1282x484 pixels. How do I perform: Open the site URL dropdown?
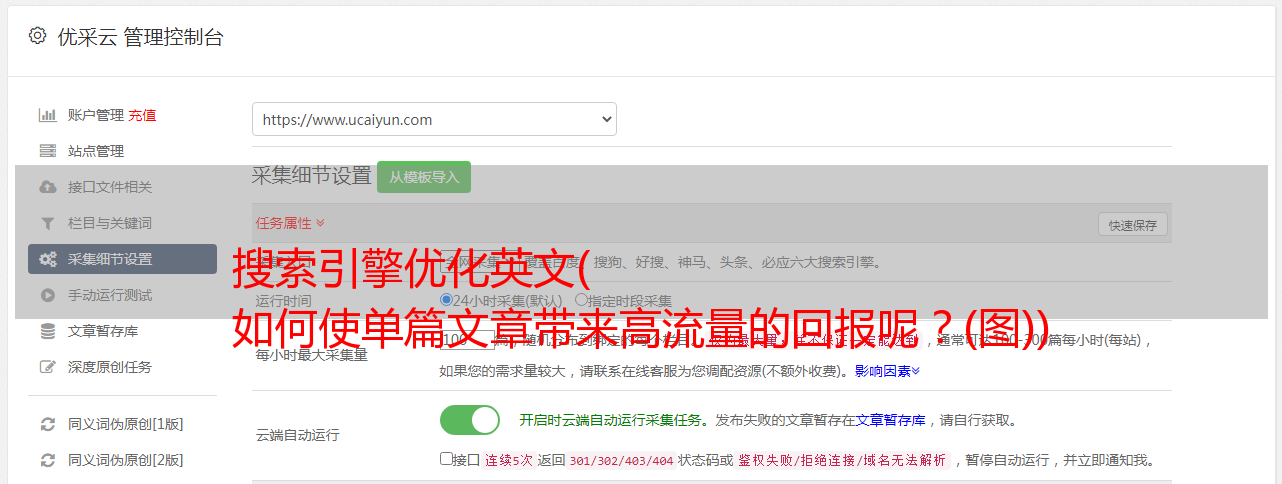[434, 119]
